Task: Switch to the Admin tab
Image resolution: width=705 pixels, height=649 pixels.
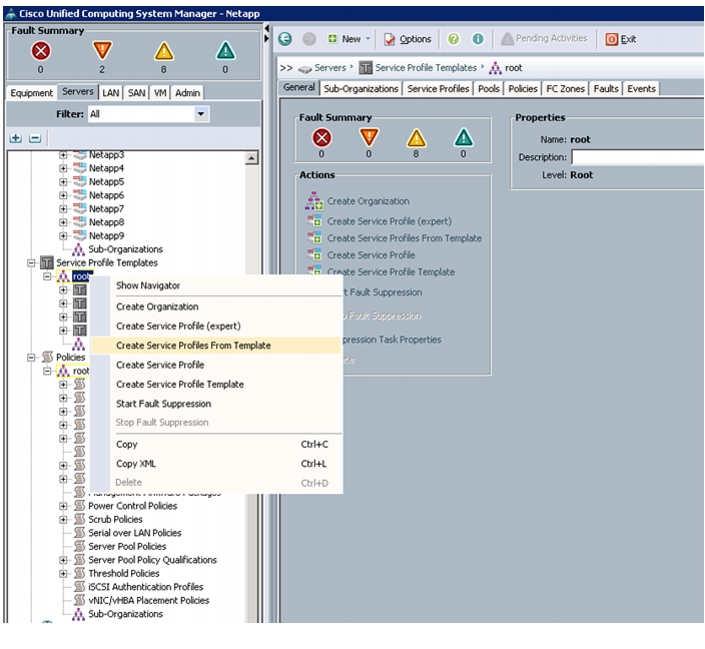Action: 187,93
